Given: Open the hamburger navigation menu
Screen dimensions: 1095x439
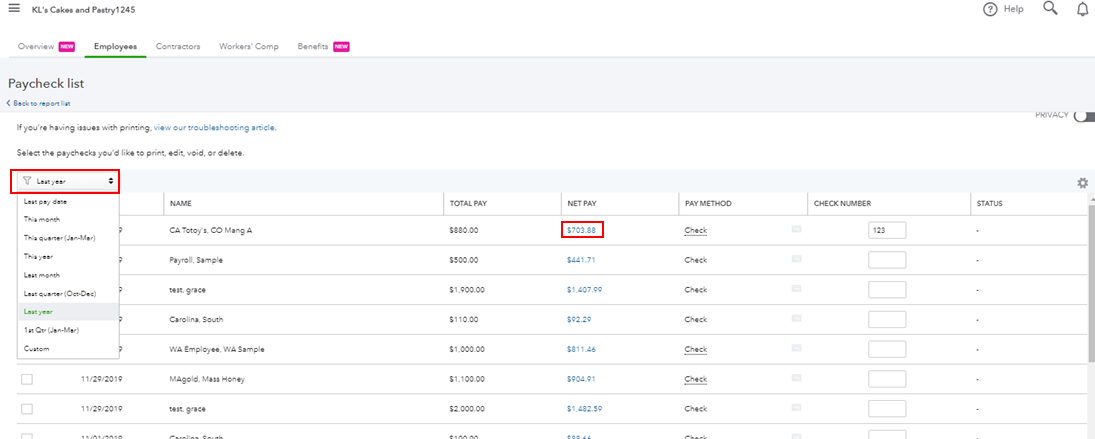Looking at the screenshot, I should click(14, 9).
